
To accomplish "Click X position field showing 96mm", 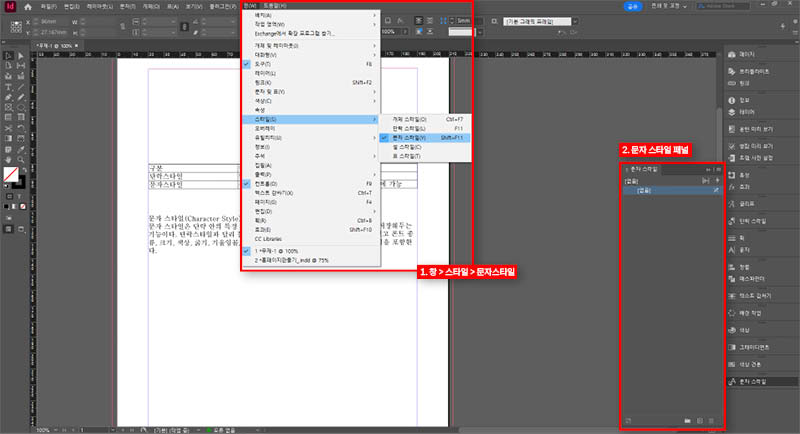I will 53,22.
